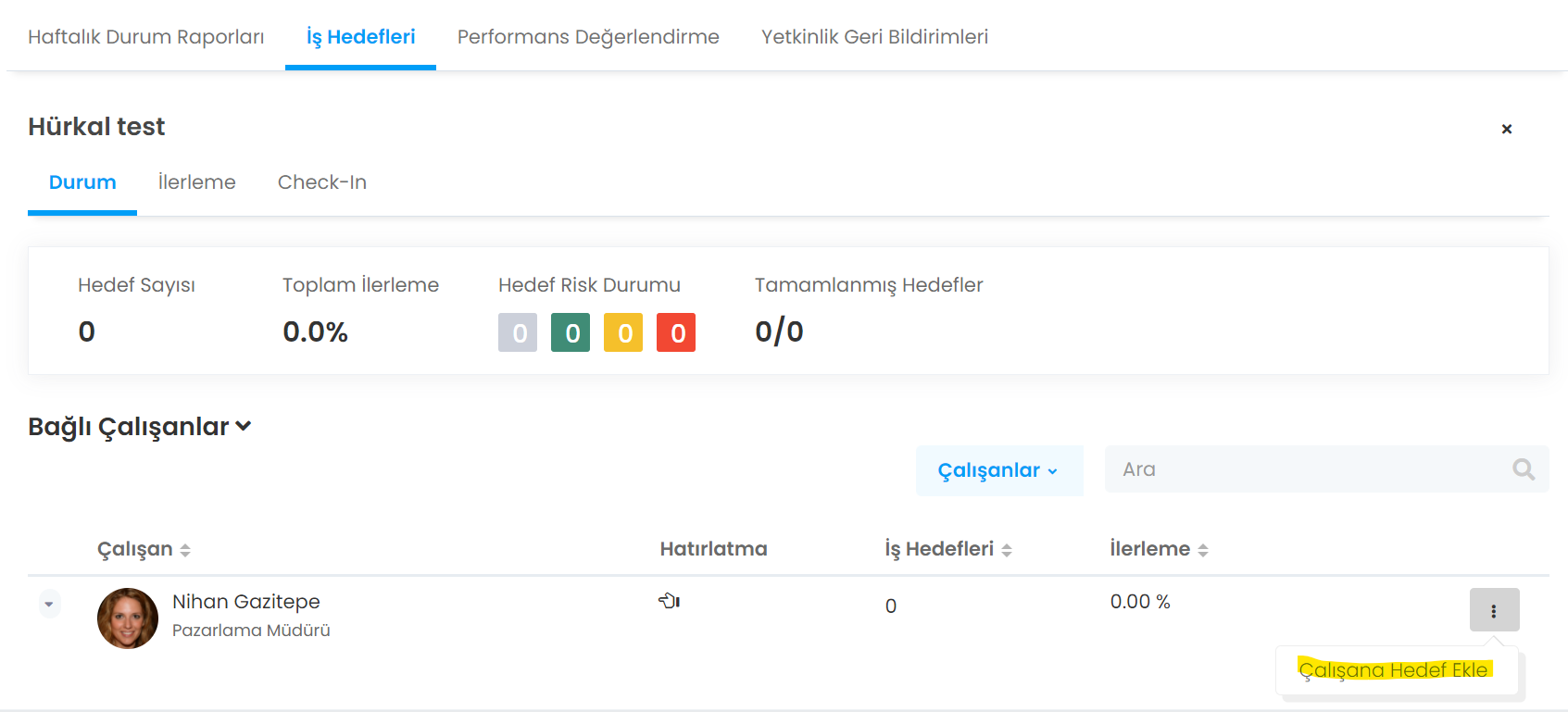Sort by the Çalışan column arrows

185,550
